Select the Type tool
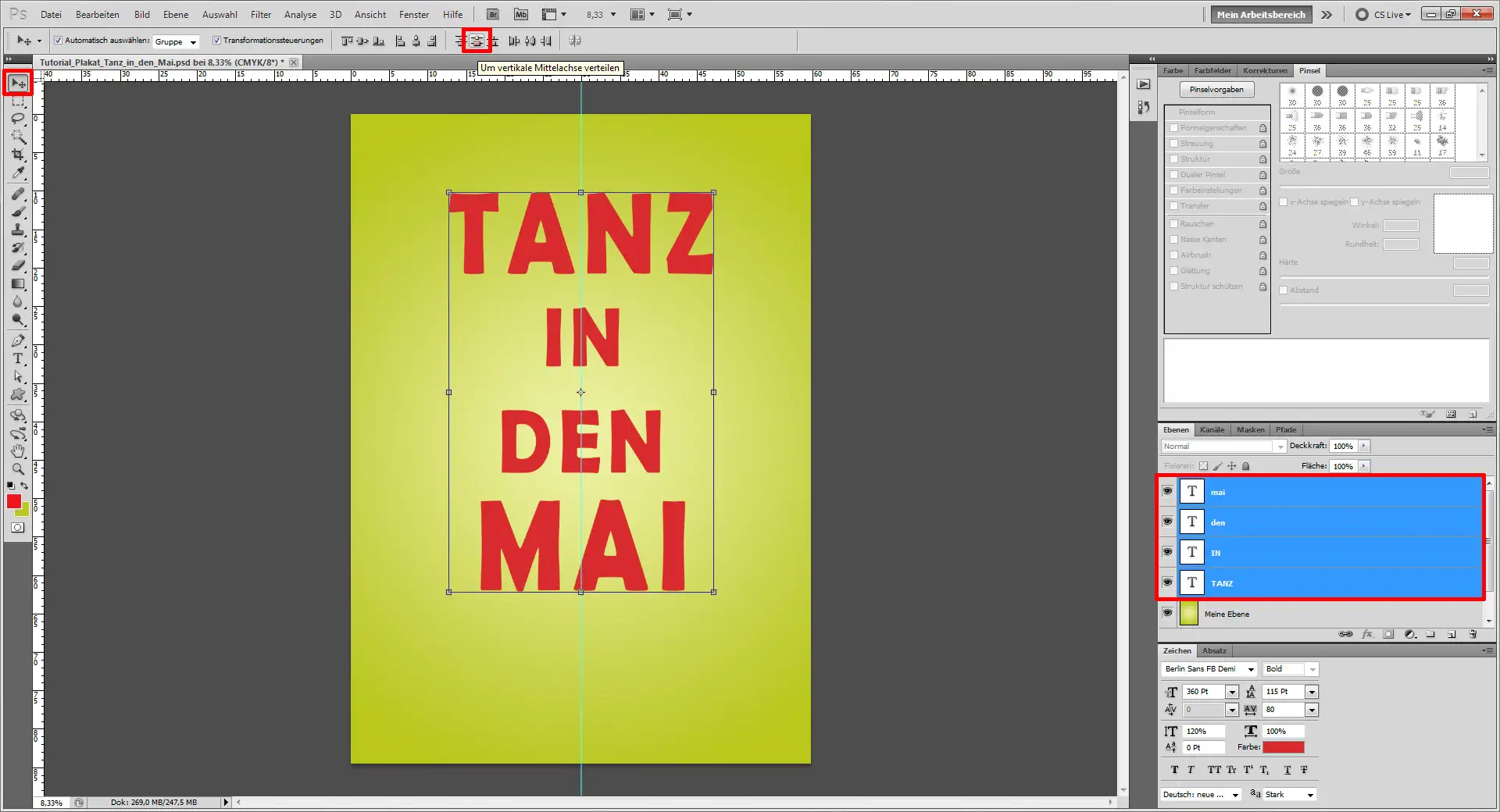This screenshot has height=812, width=1500. tap(17, 359)
